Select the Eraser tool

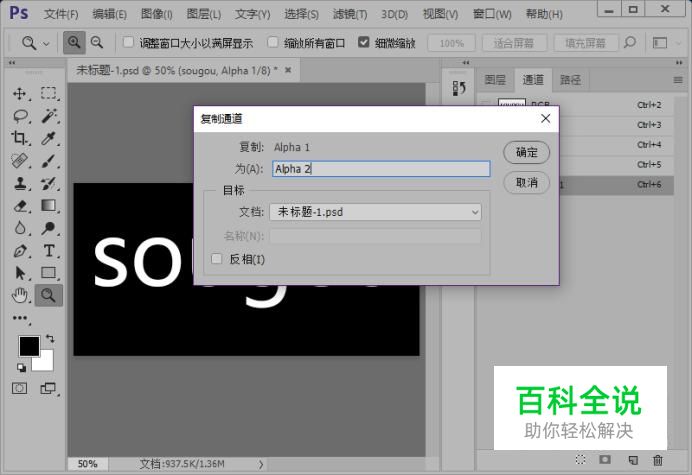click(x=20, y=206)
